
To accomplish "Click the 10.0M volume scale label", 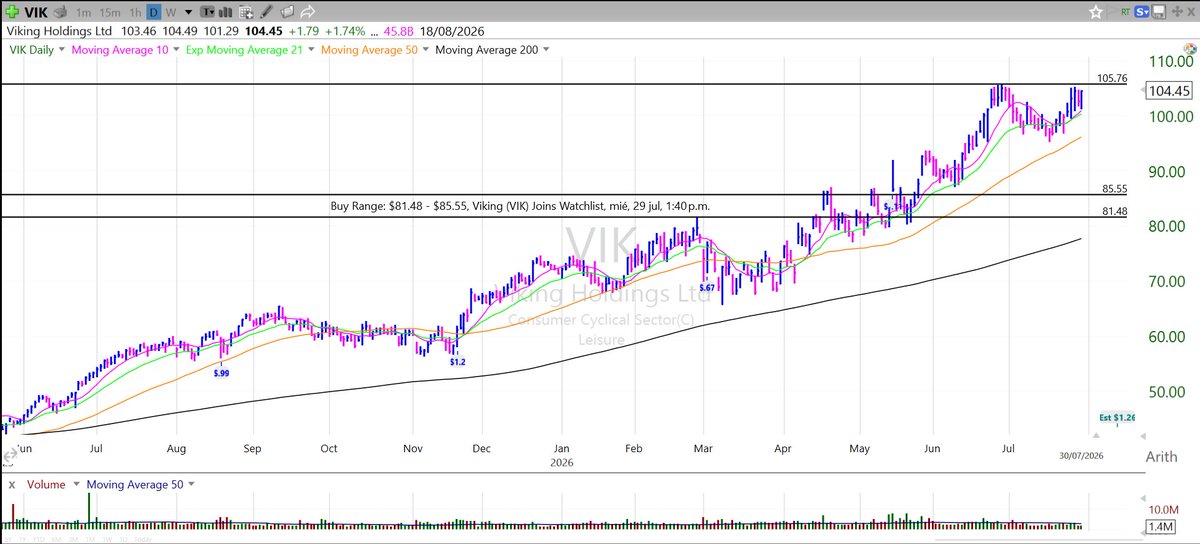I will [1166, 509].
